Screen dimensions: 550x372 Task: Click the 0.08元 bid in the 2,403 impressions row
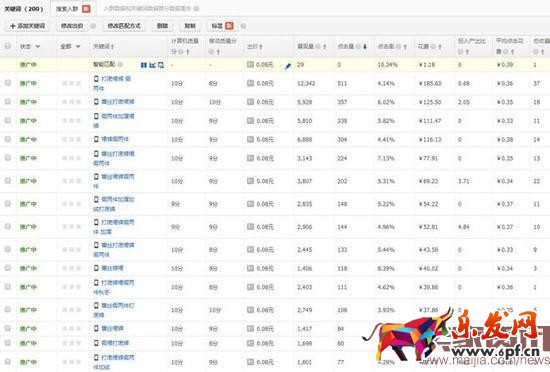[x=265, y=287]
